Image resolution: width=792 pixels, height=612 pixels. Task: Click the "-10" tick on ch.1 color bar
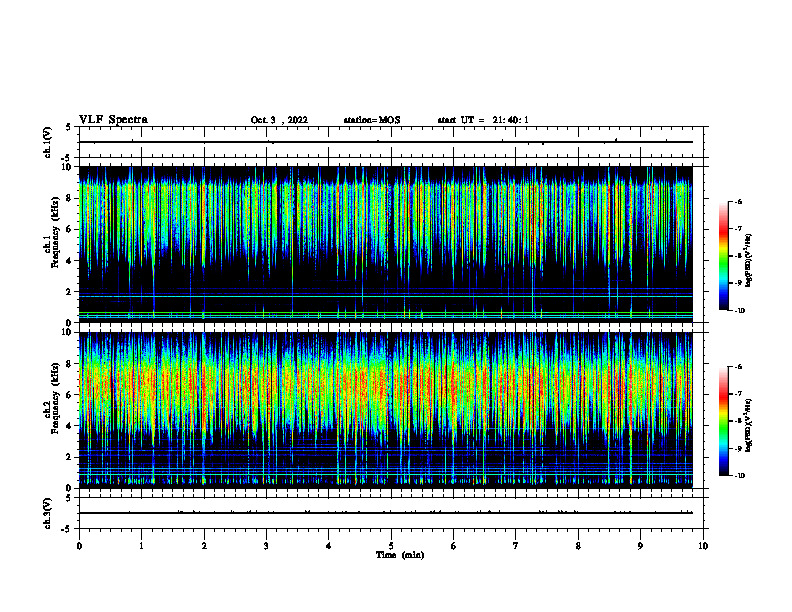(x=739, y=311)
